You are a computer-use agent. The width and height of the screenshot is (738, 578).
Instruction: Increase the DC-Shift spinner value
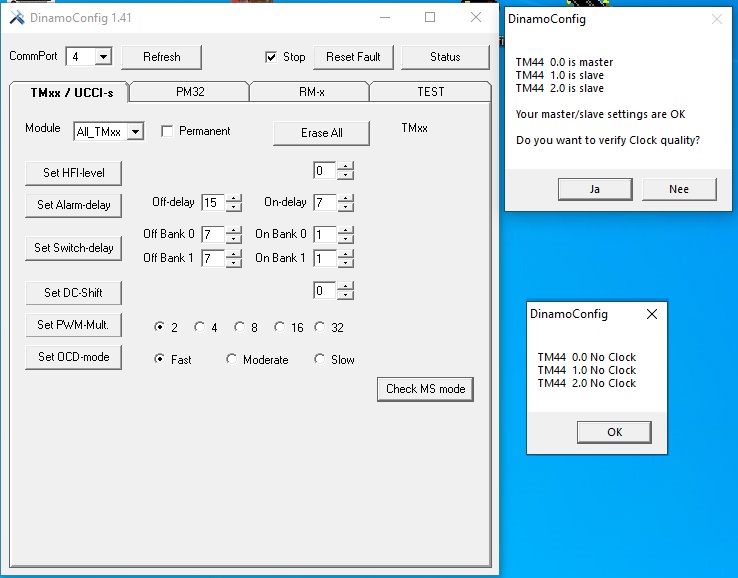(345, 287)
